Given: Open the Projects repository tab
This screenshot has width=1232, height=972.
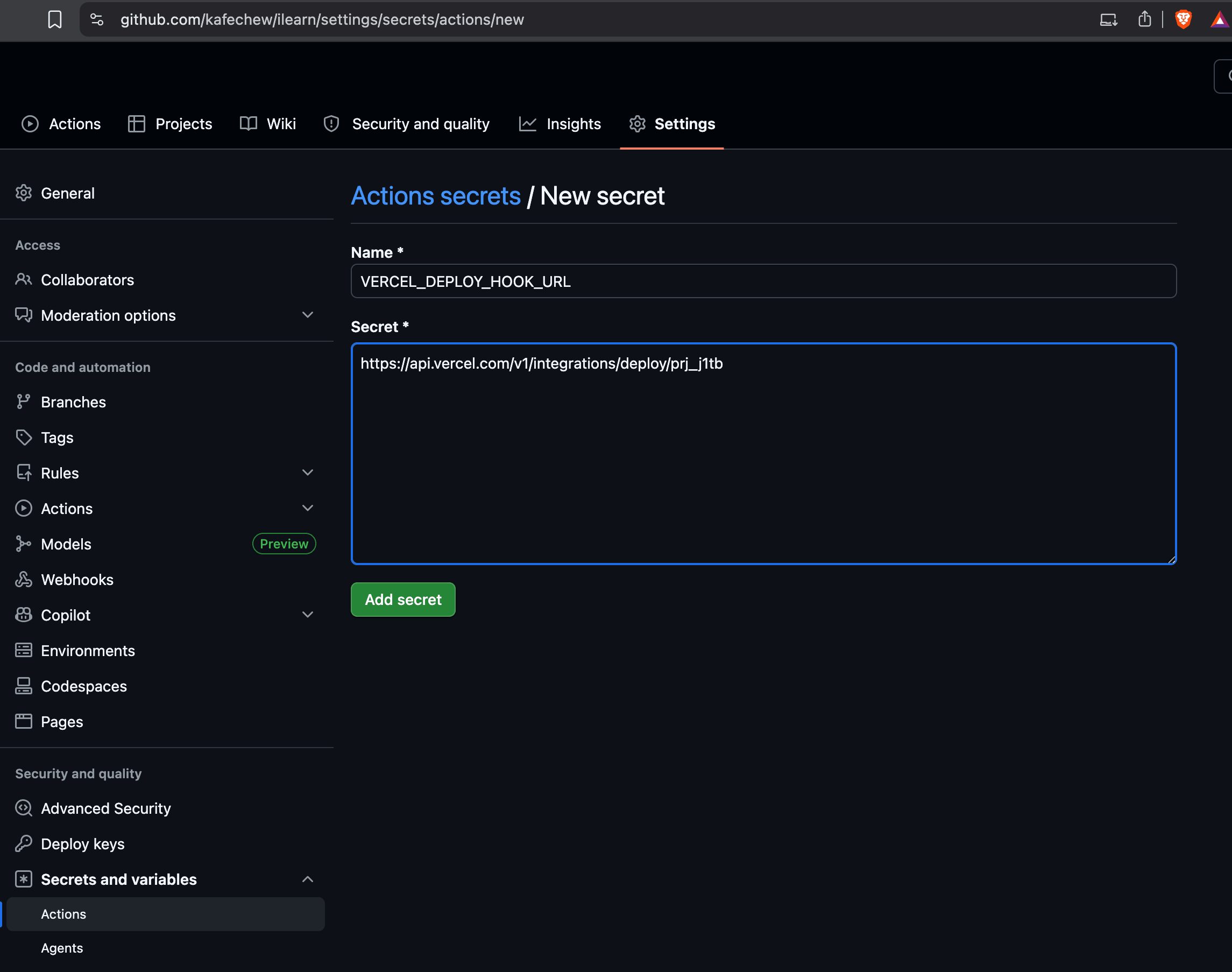Looking at the screenshot, I should [x=170, y=123].
